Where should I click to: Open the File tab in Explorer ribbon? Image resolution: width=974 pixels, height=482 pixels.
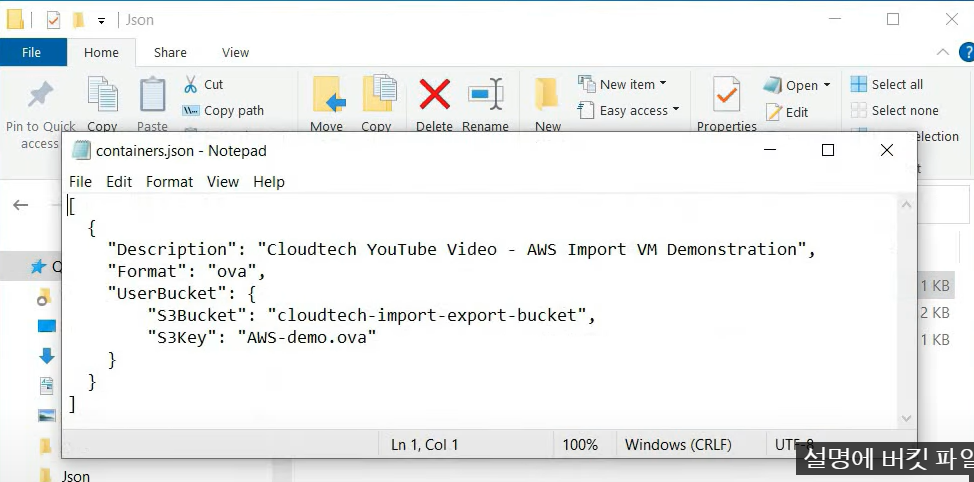point(31,52)
